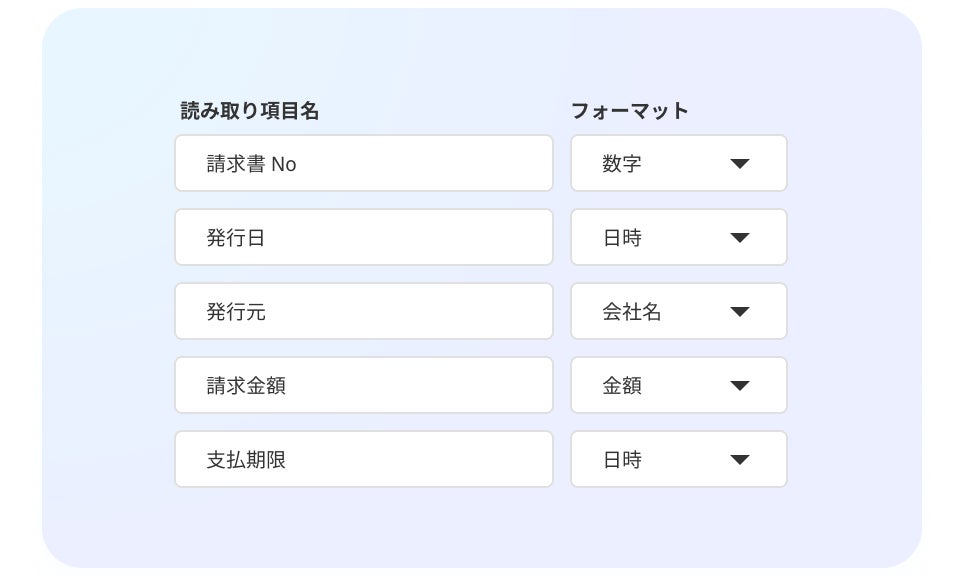Click the 支払期限 item name field

coord(363,459)
